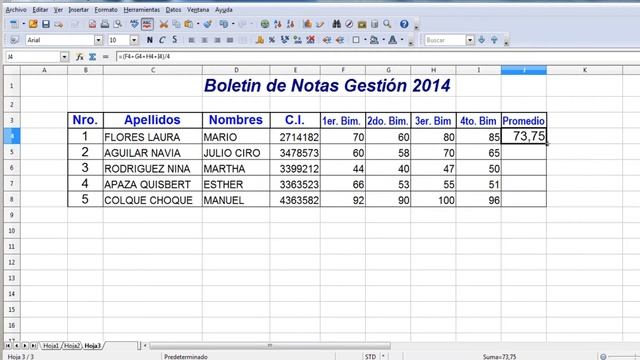This screenshot has width=640, height=360.
Task: Toggle STD selection mode in status bar
Action: click(x=371, y=357)
